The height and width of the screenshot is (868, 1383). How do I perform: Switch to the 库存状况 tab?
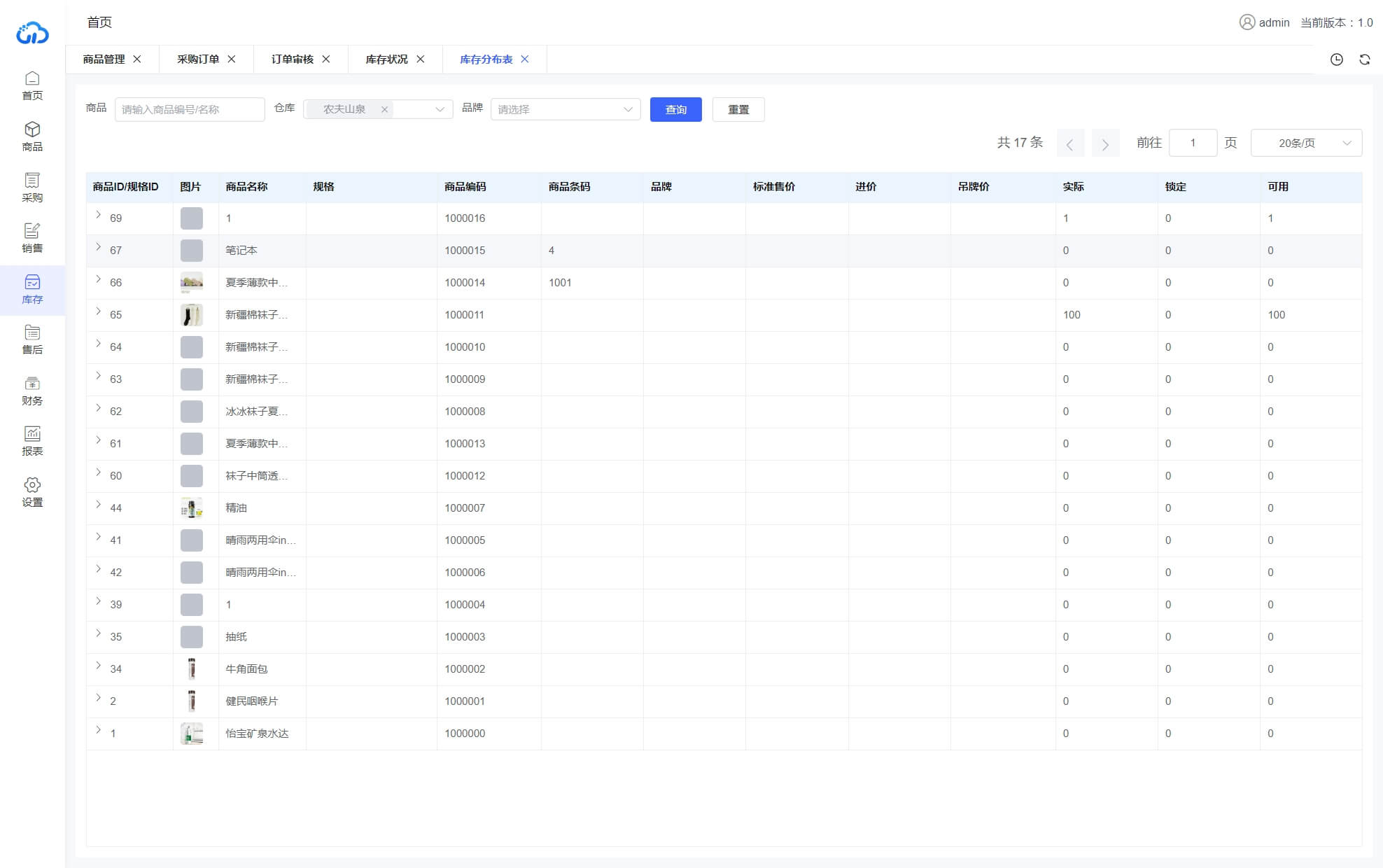pos(384,59)
